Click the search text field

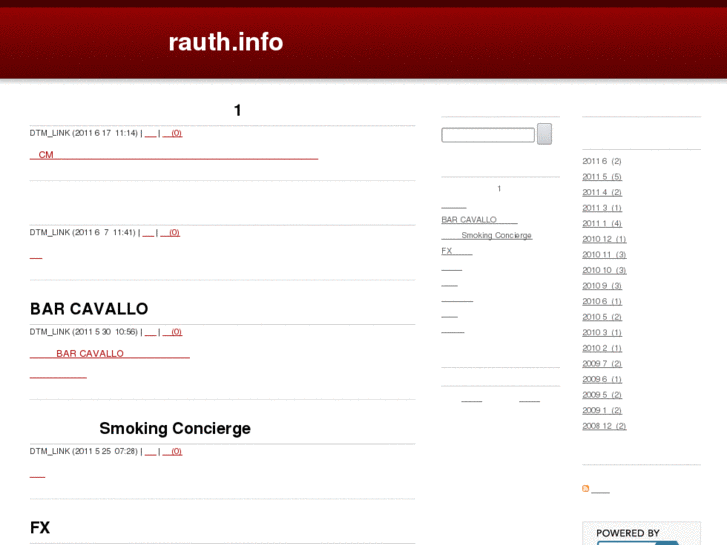tap(488, 135)
